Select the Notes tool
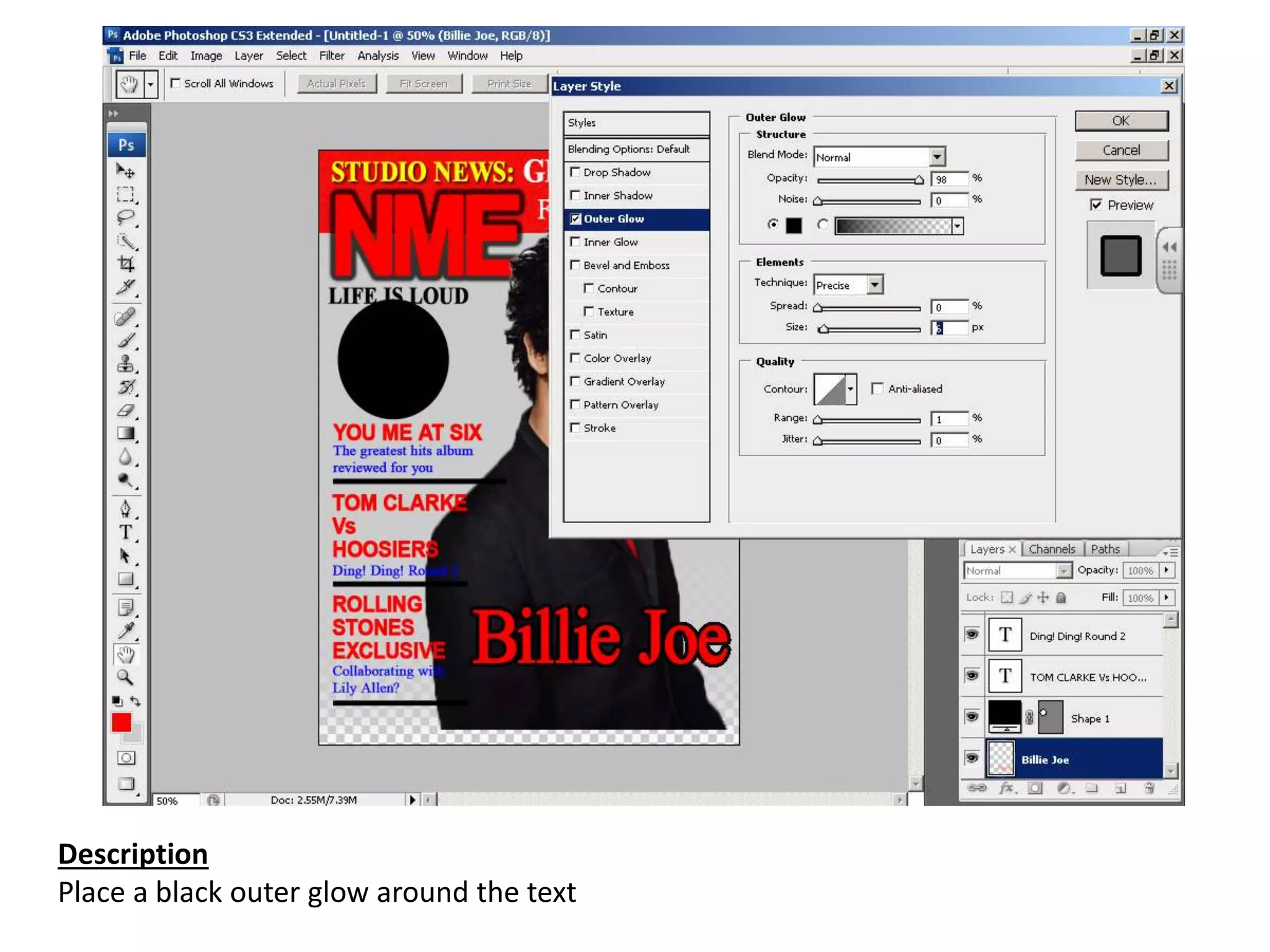 click(126, 608)
